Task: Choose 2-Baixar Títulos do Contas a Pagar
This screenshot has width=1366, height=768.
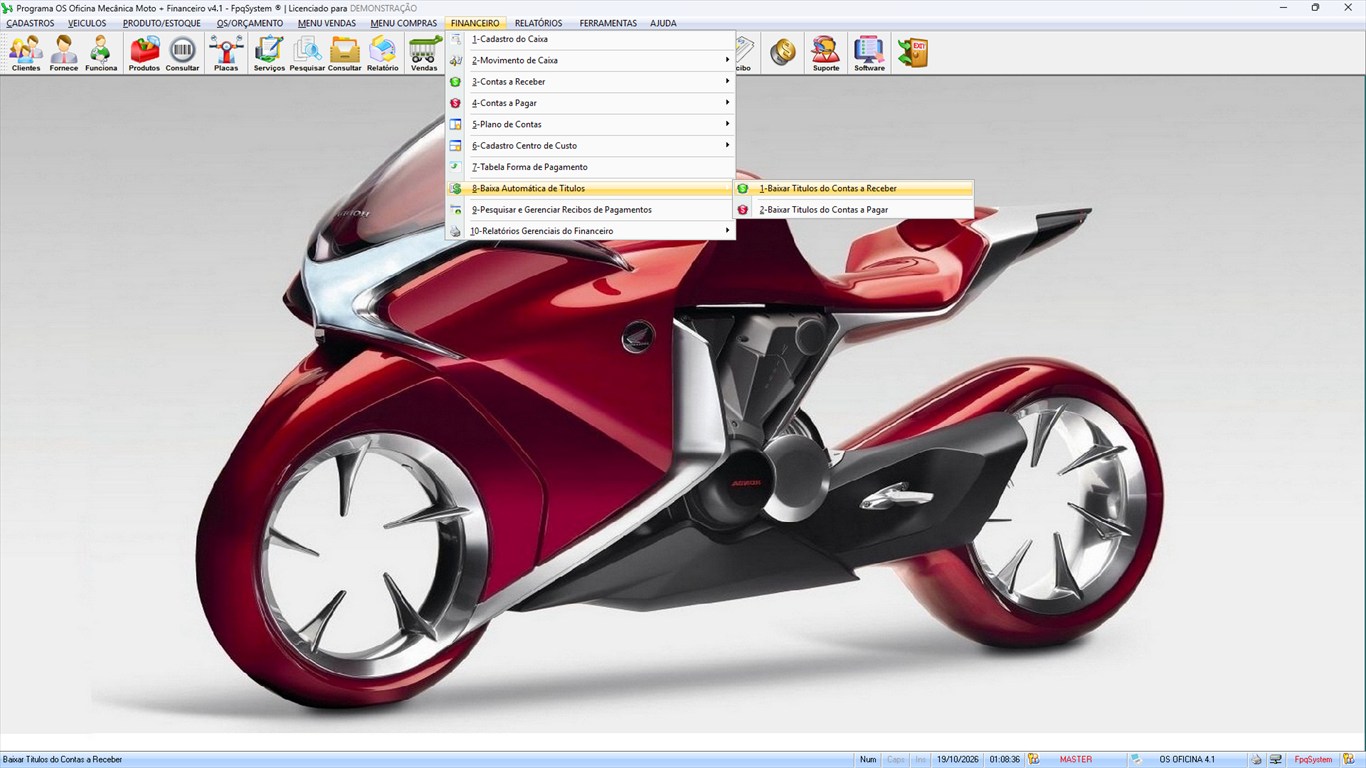Action: [853, 210]
